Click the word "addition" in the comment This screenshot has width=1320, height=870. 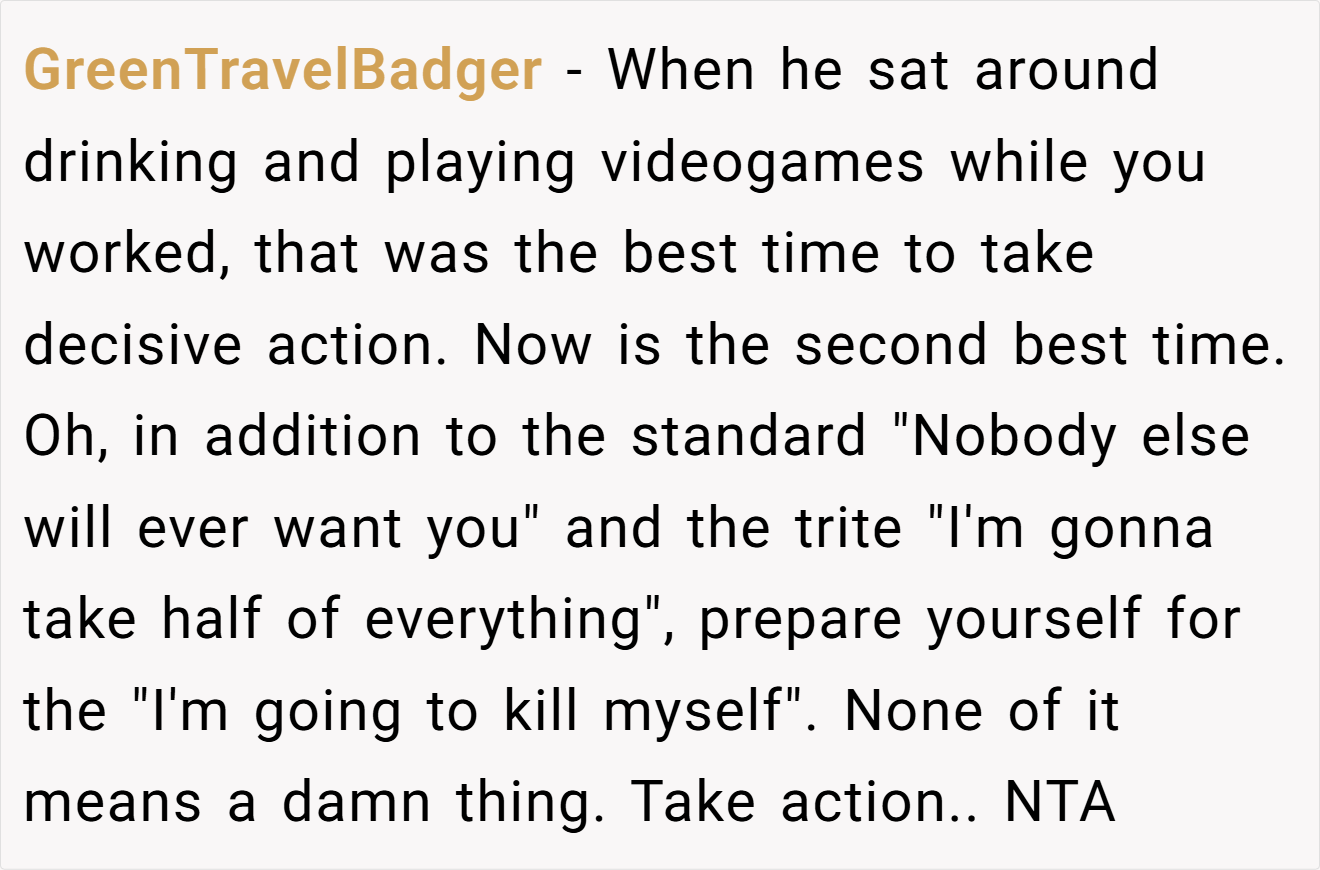313,437
